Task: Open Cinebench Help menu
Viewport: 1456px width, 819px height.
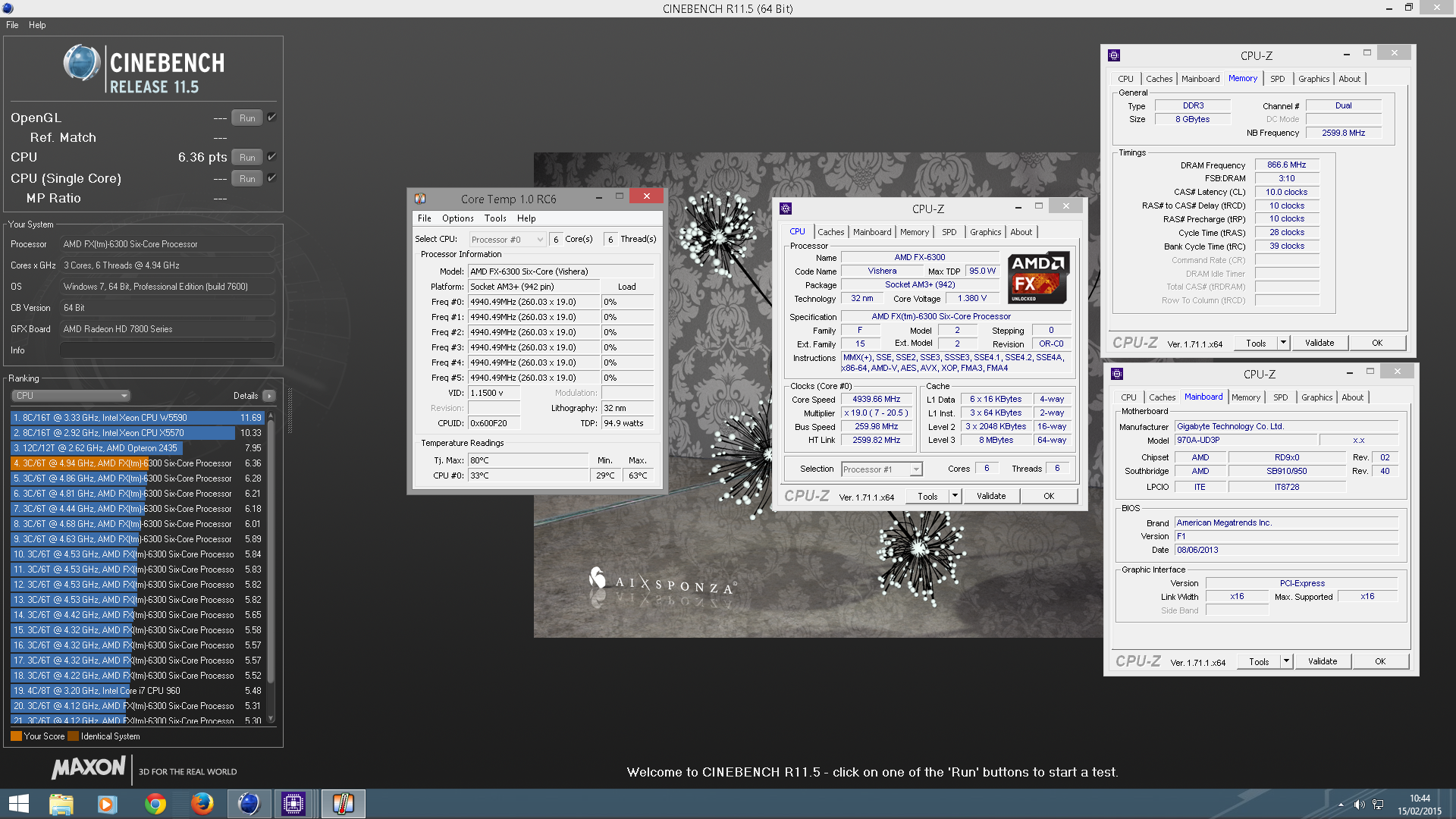Action: pyautogui.click(x=37, y=25)
